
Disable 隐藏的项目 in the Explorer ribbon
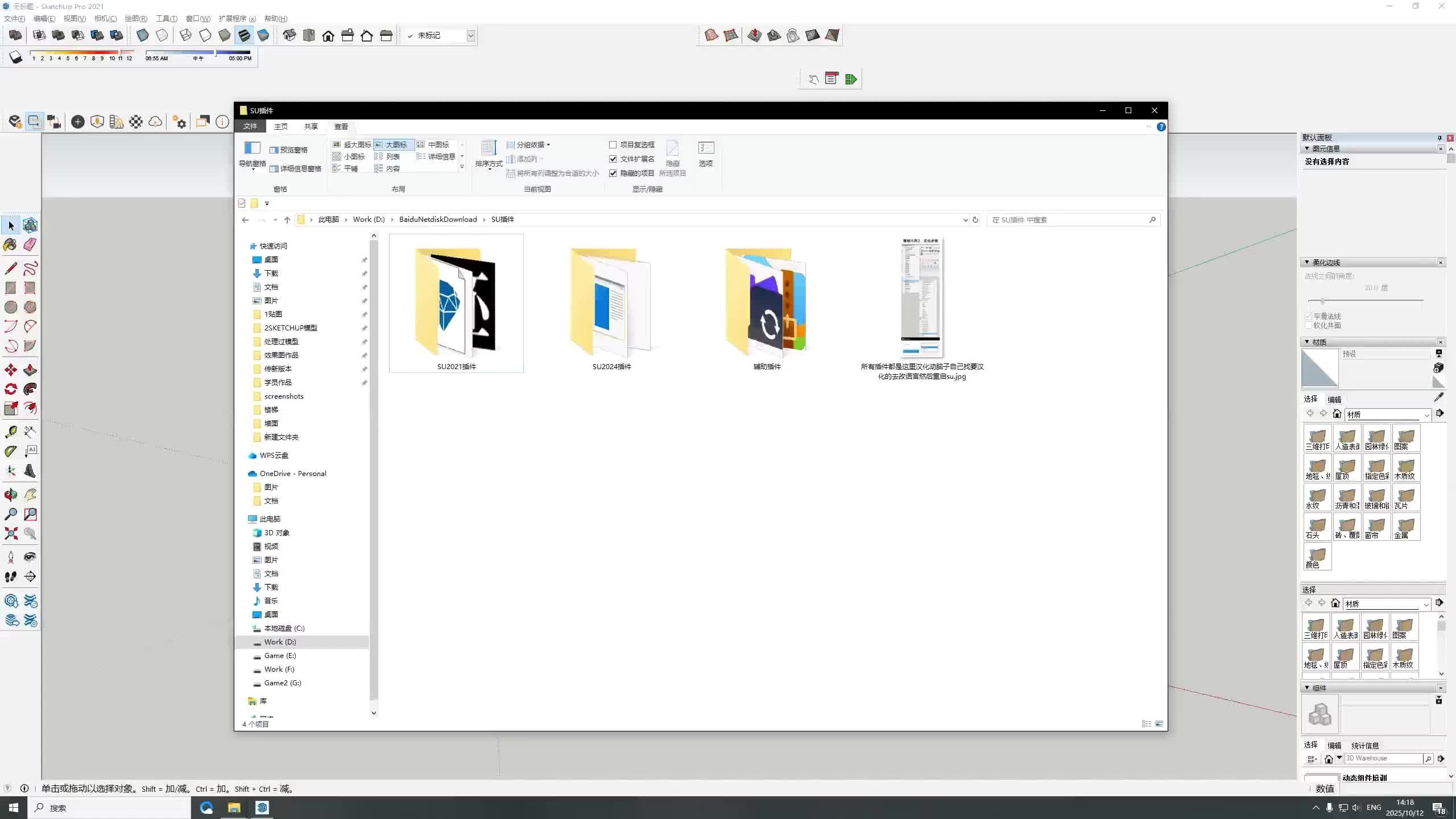point(613,173)
